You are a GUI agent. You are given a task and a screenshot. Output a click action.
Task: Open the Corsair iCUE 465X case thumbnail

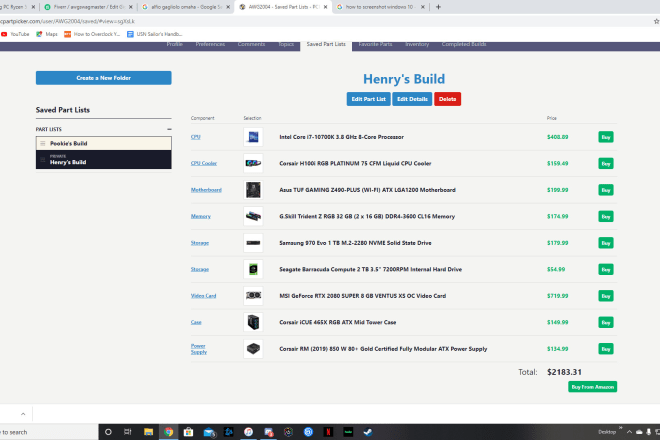(x=253, y=322)
